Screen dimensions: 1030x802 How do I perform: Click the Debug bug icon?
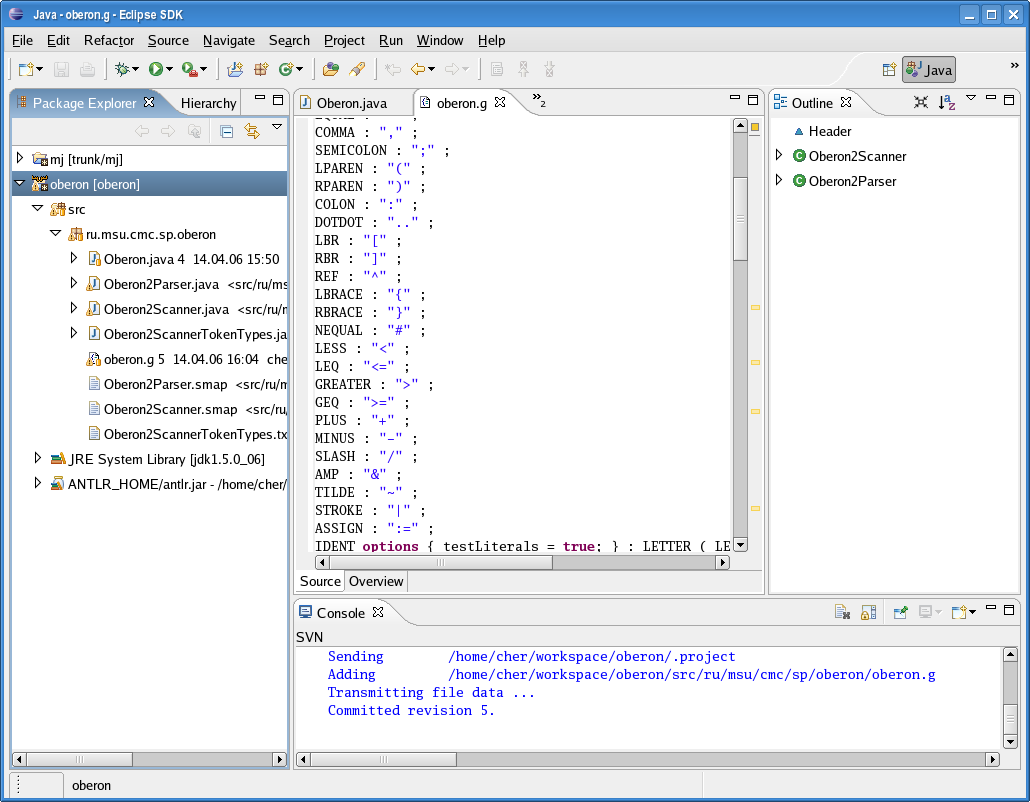pyautogui.click(x=122, y=69)
